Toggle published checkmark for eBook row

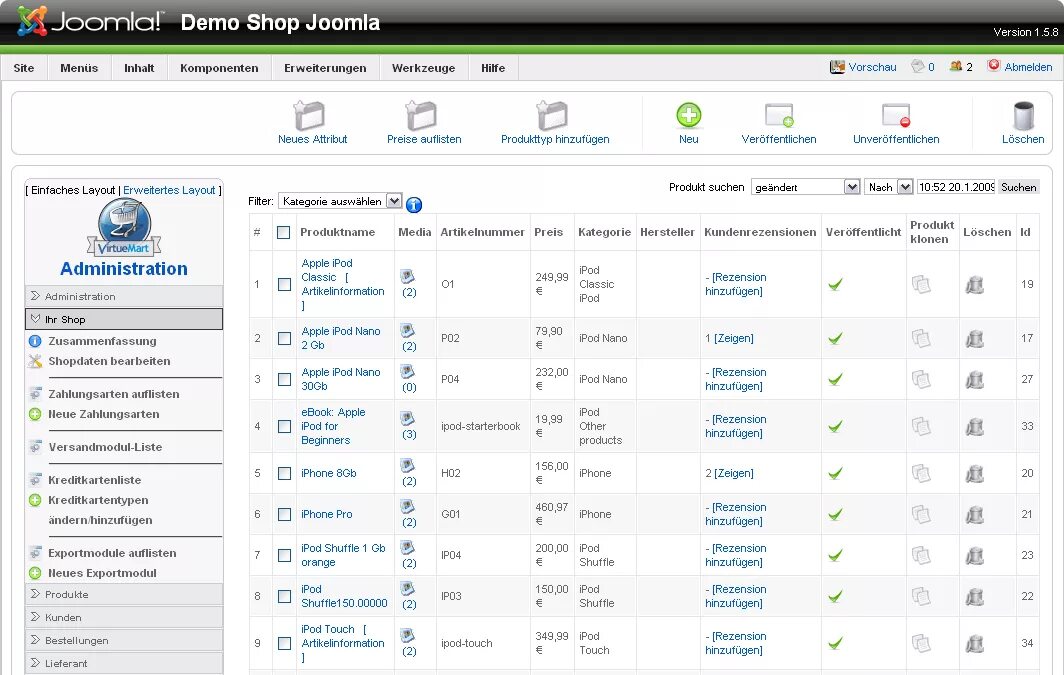tap(835, 426)
